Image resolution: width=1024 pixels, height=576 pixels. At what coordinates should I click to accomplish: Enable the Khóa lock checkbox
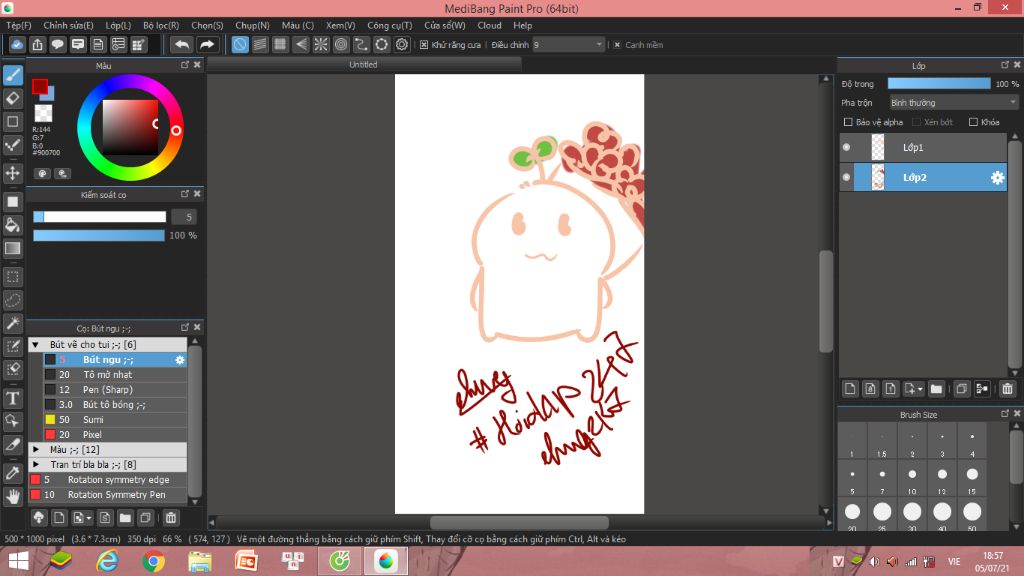click(x=973, y=122)
